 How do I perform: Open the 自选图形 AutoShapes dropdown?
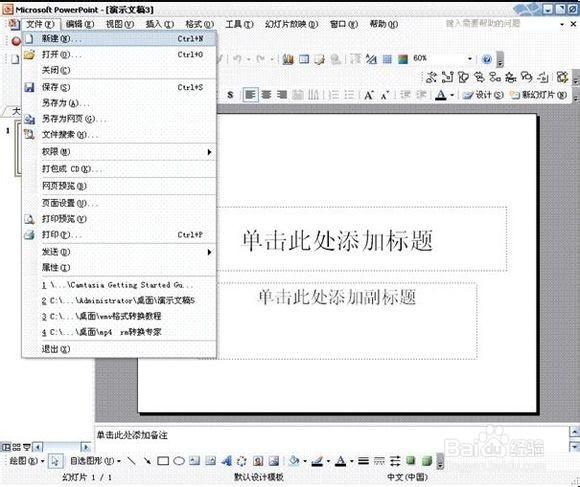[95, 461]
